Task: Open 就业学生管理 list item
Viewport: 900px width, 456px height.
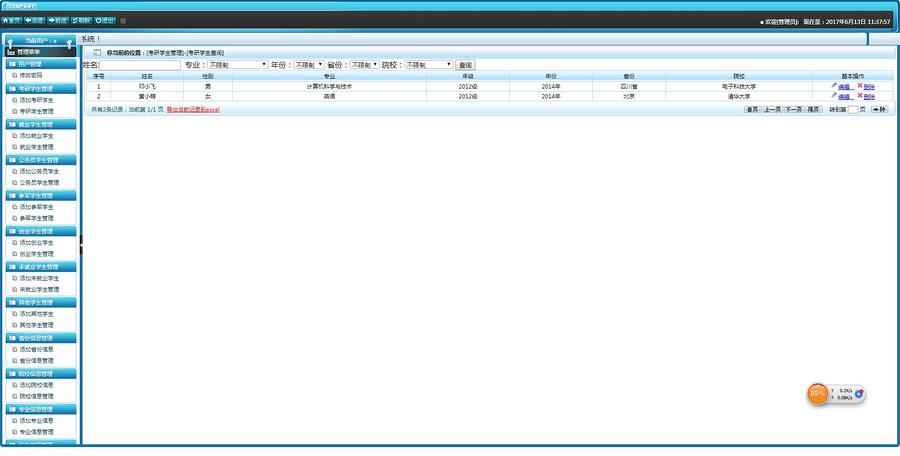Action: click(x=36, y=147)
